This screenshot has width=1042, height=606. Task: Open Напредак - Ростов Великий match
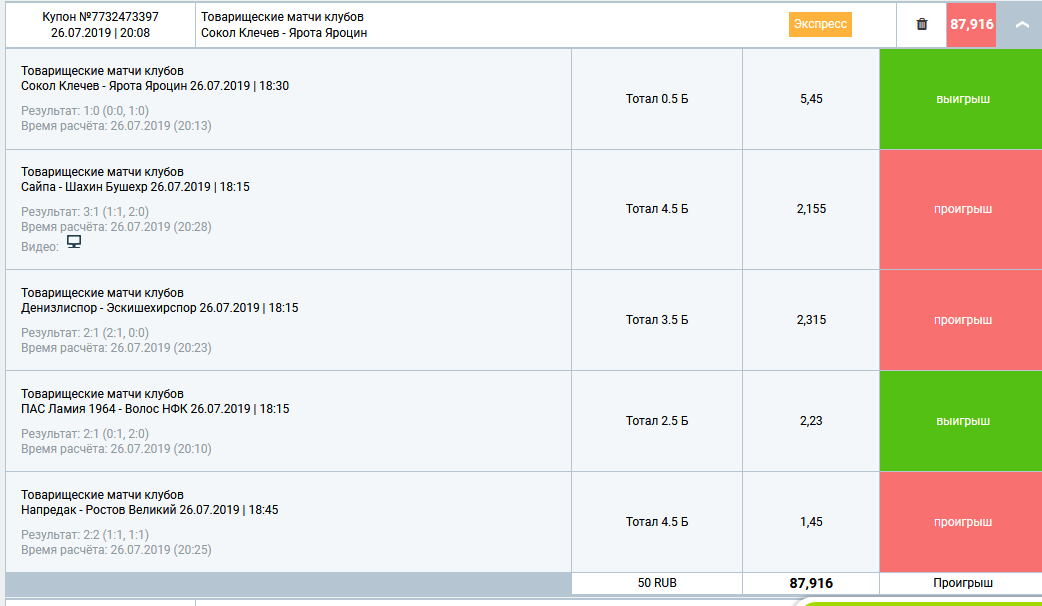pos(149,510)
